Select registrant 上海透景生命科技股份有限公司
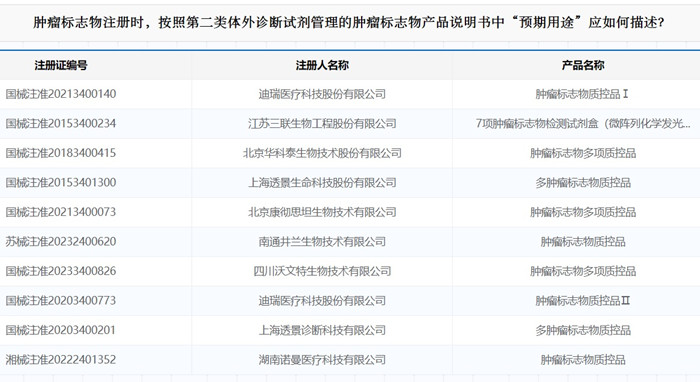 [x=322, y=183]
